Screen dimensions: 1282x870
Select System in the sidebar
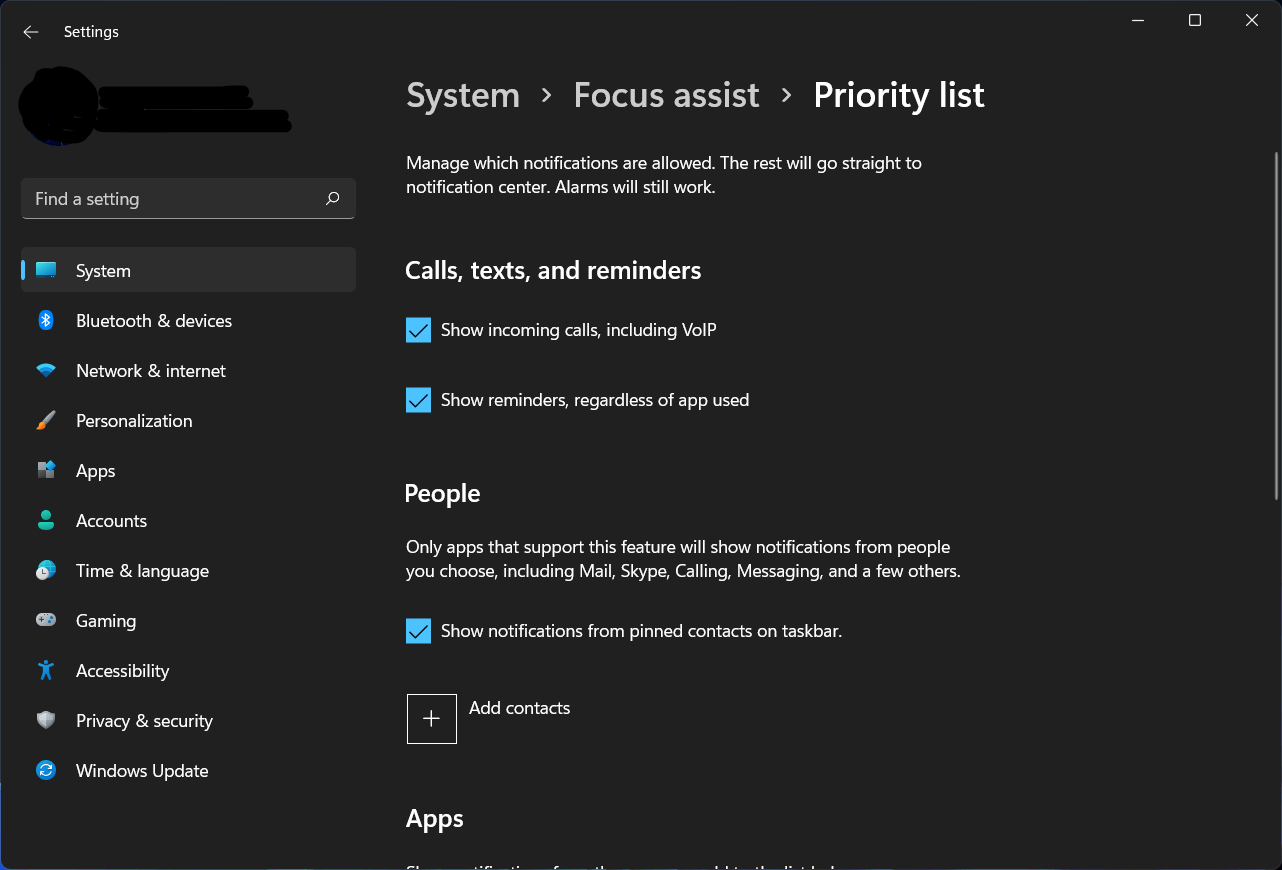102,270
